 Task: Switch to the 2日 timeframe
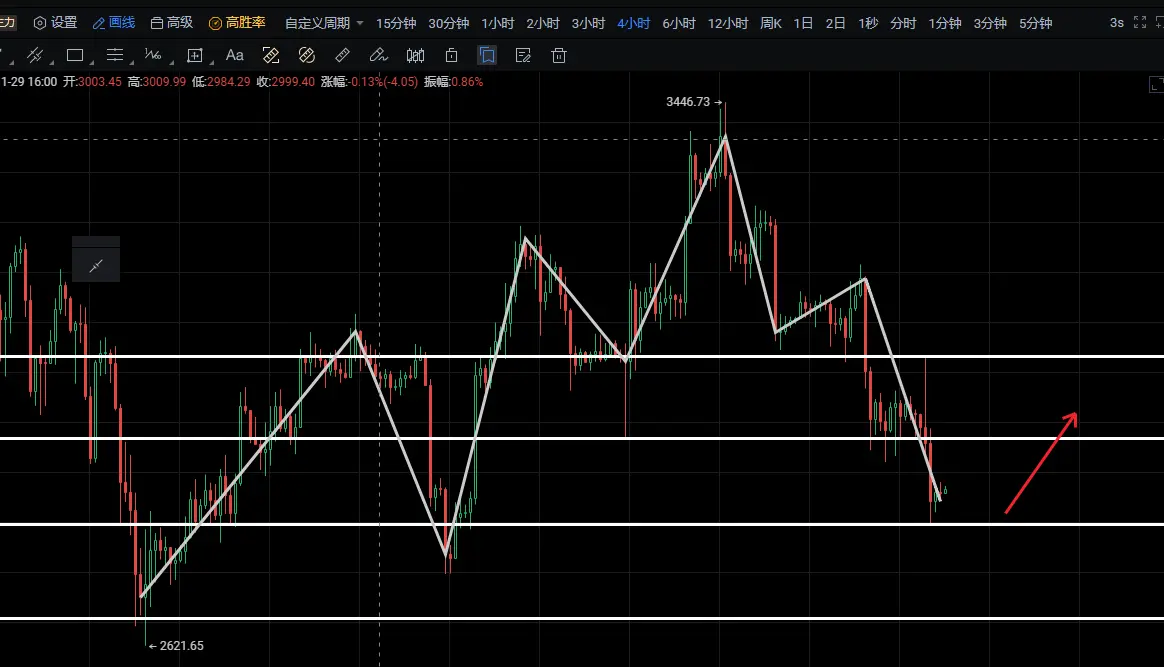[x=835, y=23]
